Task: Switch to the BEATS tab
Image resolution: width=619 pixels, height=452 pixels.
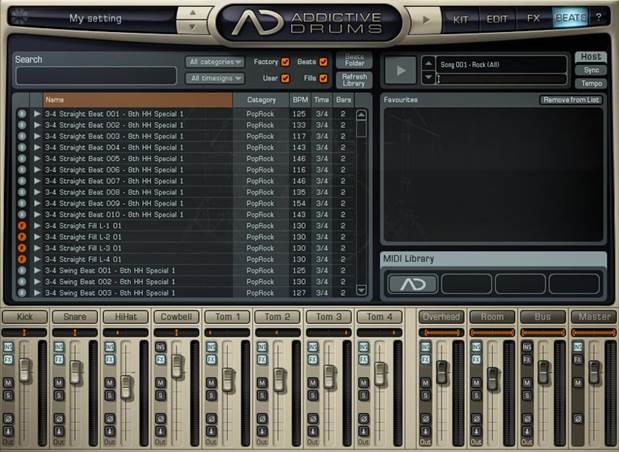Action: coord(570,18)
